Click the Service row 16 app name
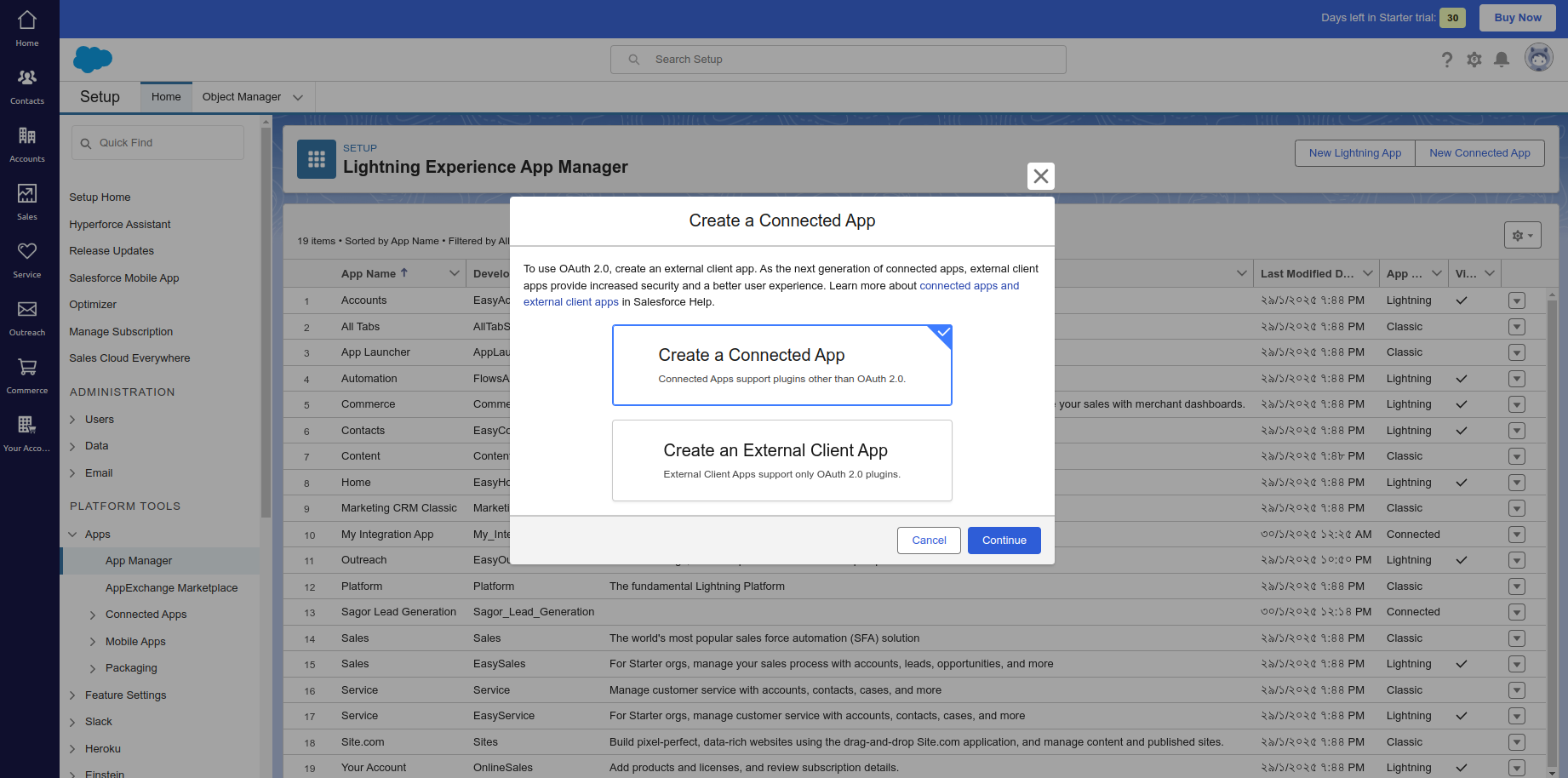This screenshot has height=778, width=1568. tap(359, 690)
